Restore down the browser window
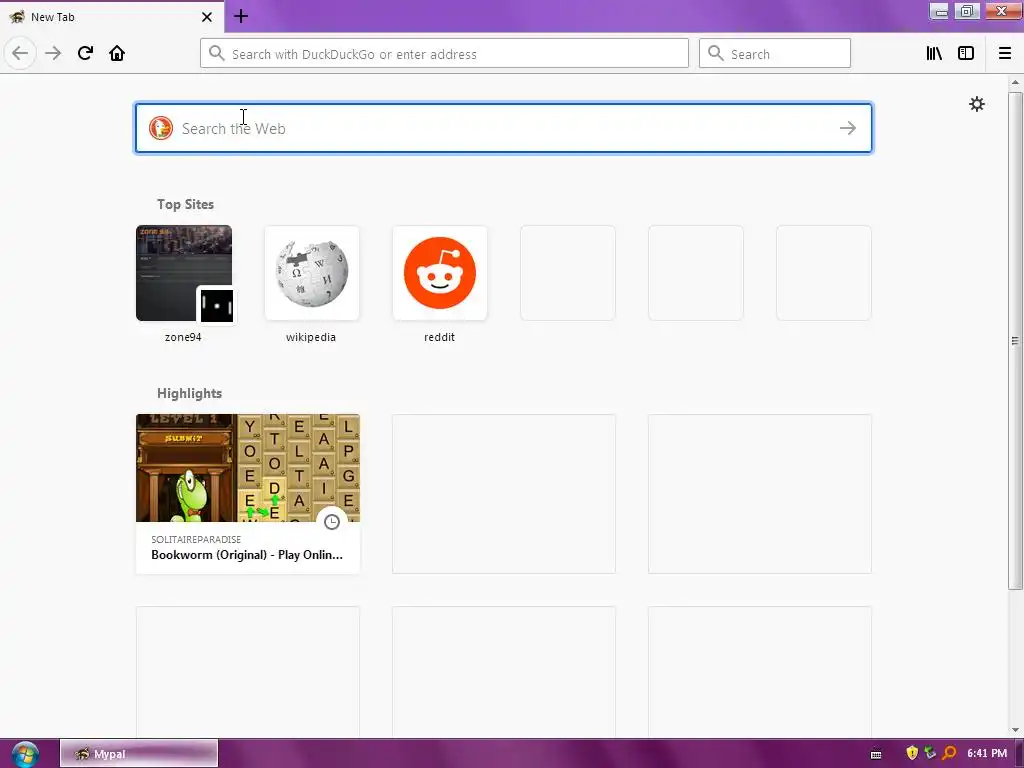This screenshot has width=1024, height=768. [x=967, y=11]
